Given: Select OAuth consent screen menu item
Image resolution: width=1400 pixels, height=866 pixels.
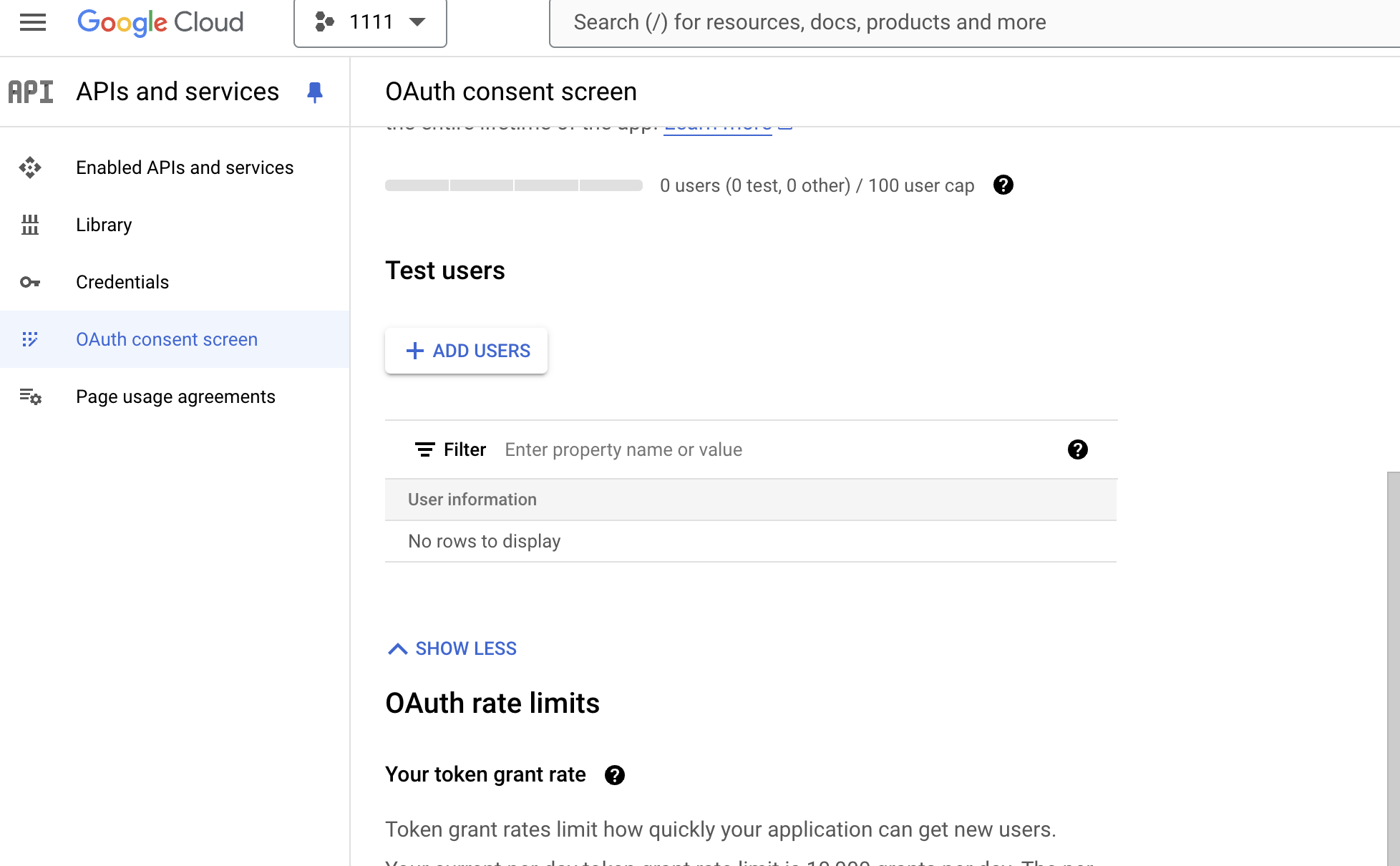Looking at the screenshot, I should [166, 339].
